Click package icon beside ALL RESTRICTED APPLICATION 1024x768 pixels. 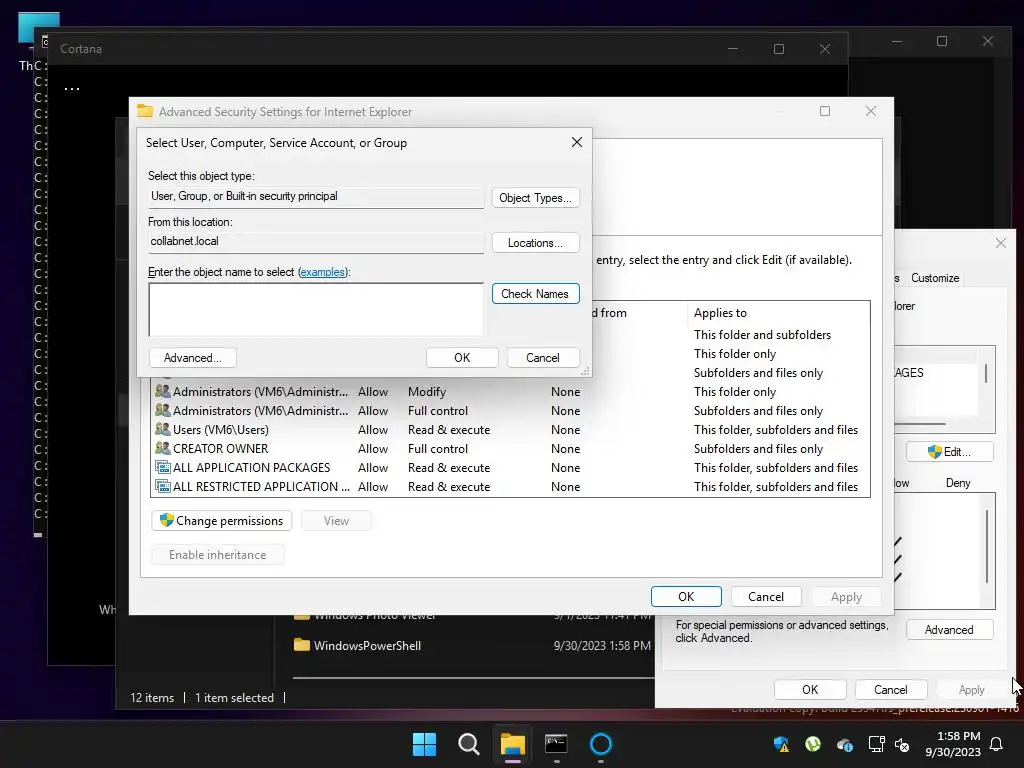click(162, 487)
